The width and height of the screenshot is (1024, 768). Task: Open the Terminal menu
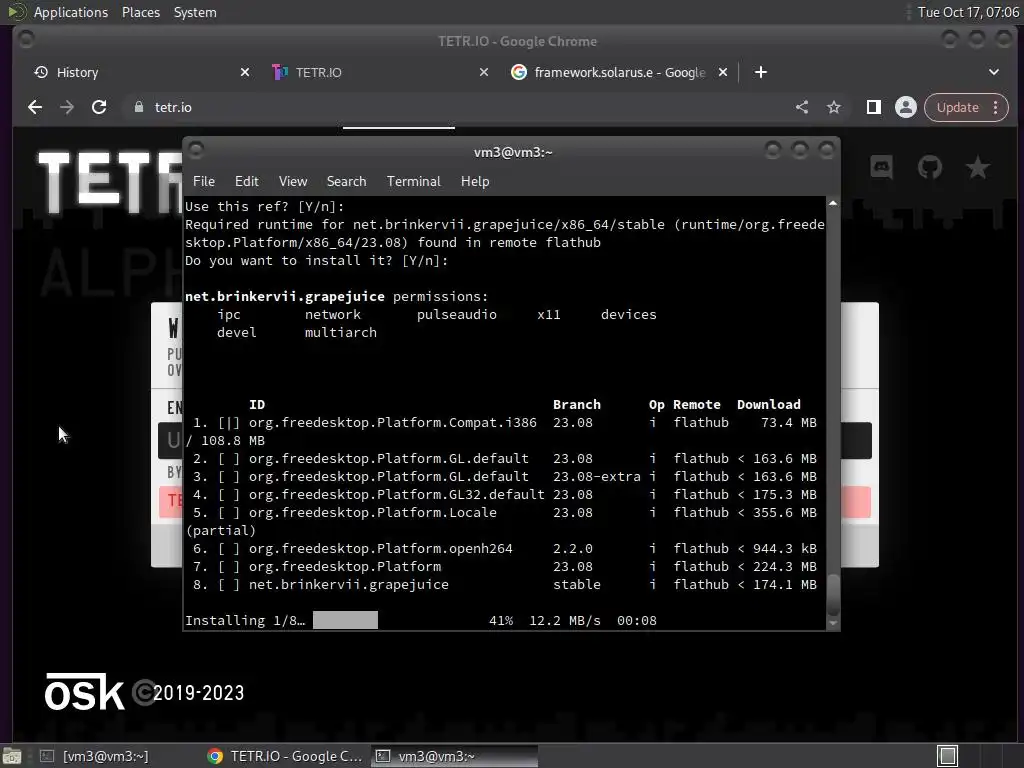coord(413,182)
